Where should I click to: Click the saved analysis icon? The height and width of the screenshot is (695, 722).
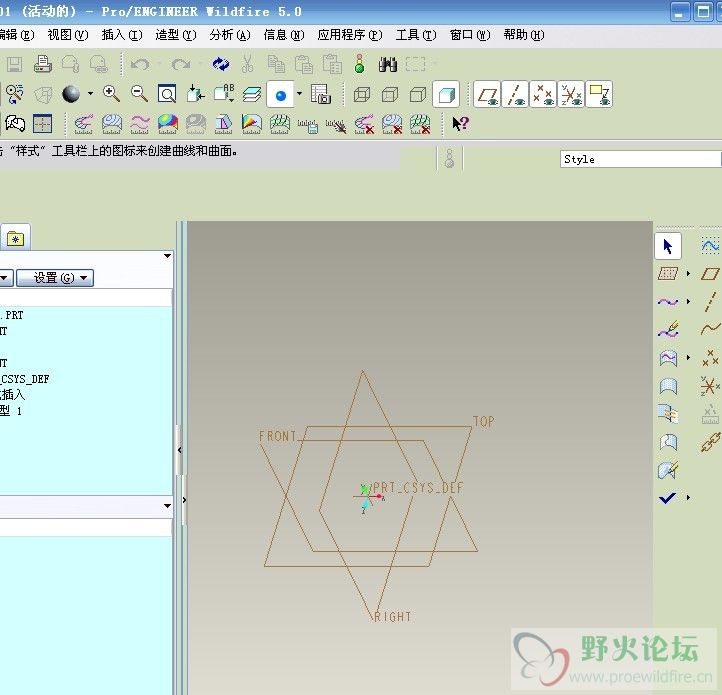pos(308,125)
